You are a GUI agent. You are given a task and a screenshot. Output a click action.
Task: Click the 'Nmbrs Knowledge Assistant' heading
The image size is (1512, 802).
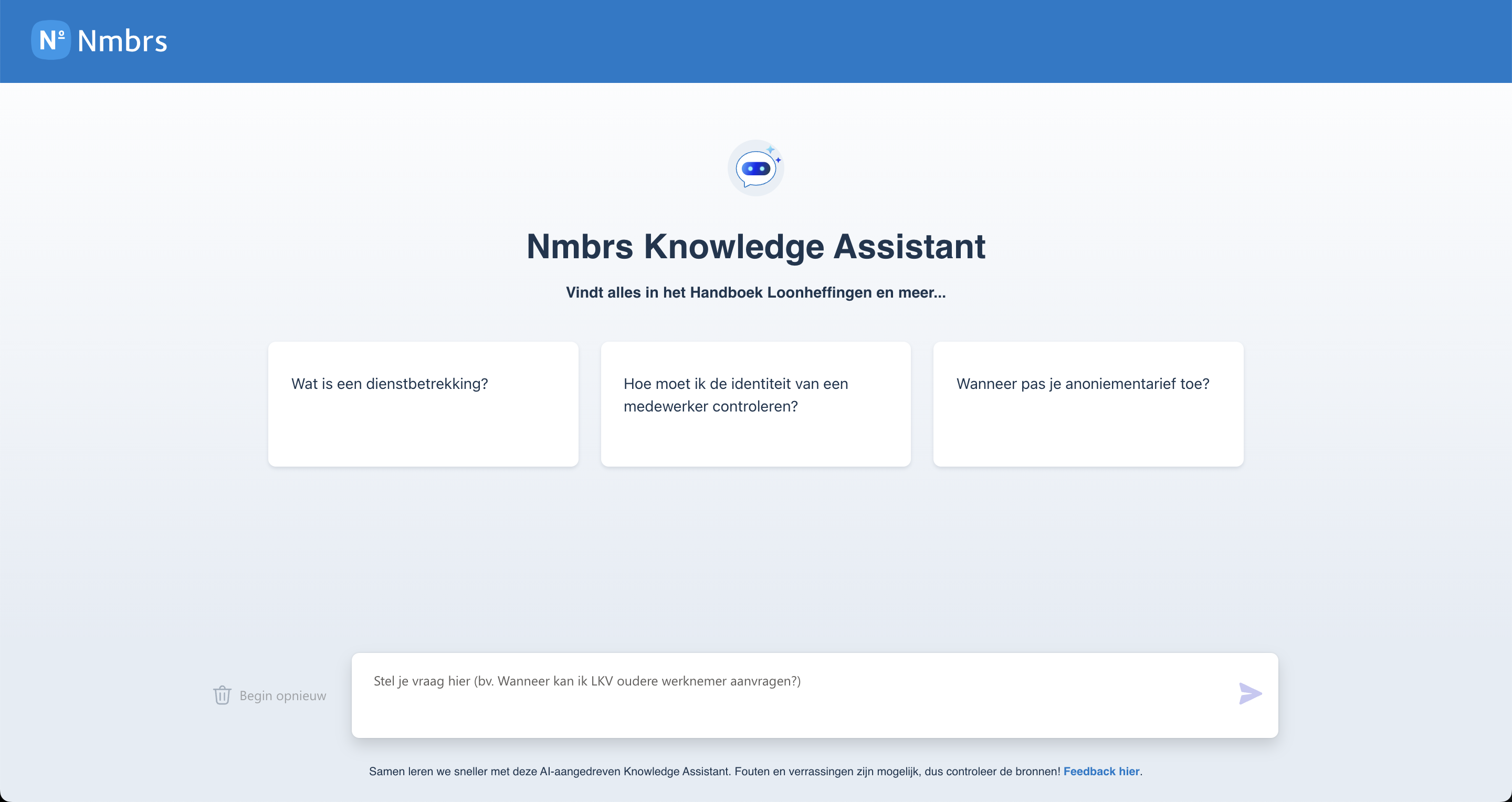(756, 246)
